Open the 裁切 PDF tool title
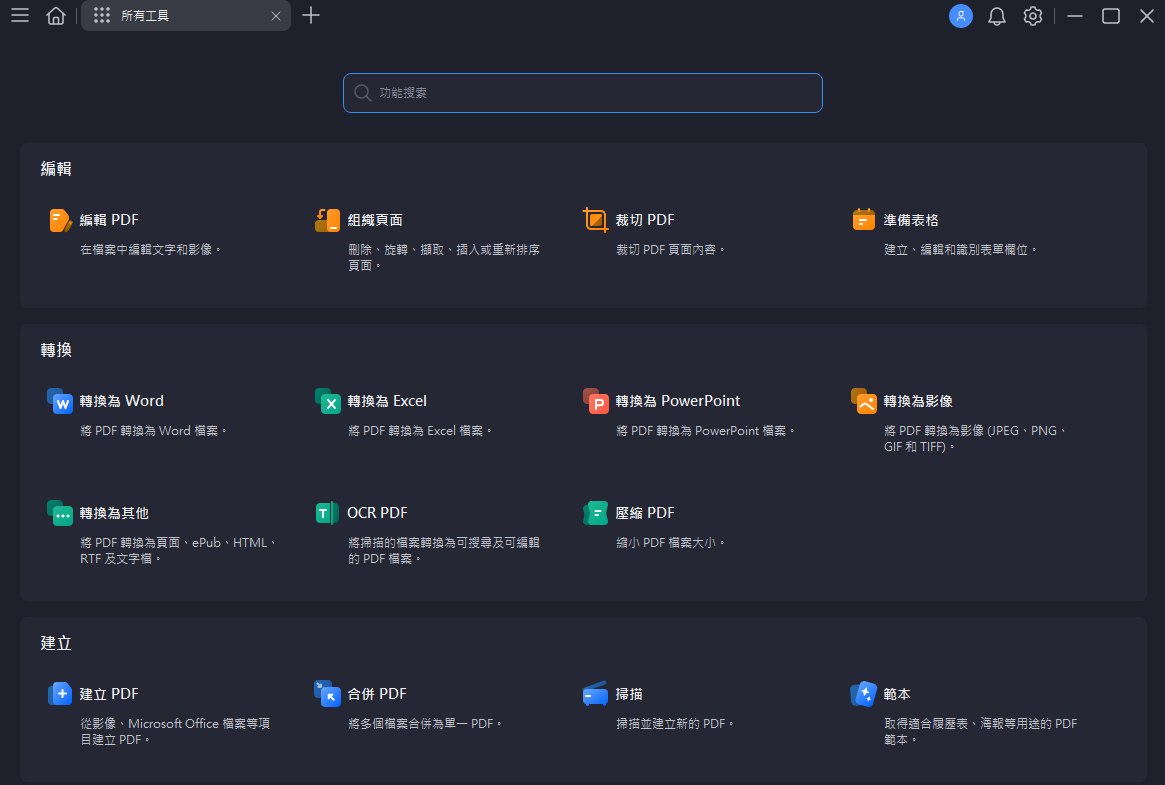Image resolution: width=1165 pixels, height=785 pixels. point(645,220)
